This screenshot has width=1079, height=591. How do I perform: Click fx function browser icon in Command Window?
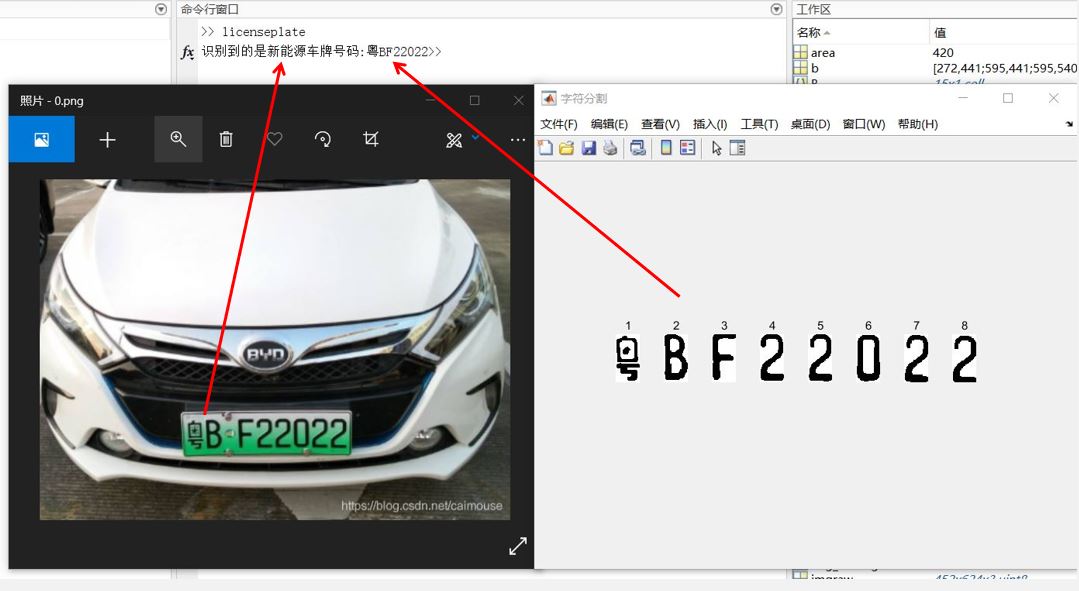point(187,52)
